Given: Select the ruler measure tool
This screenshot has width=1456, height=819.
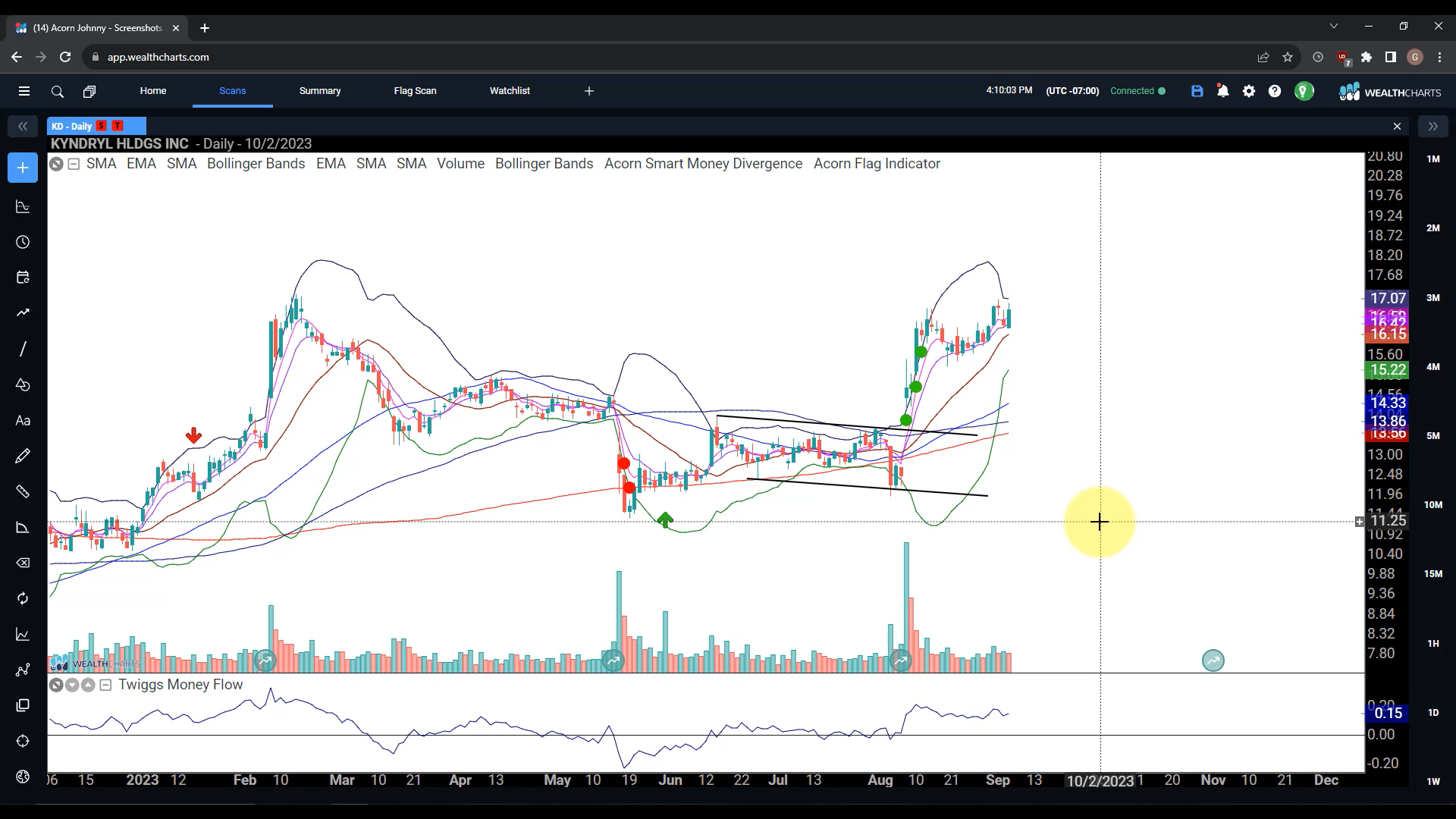Looking at the screenshot, I should coord(23,491).
